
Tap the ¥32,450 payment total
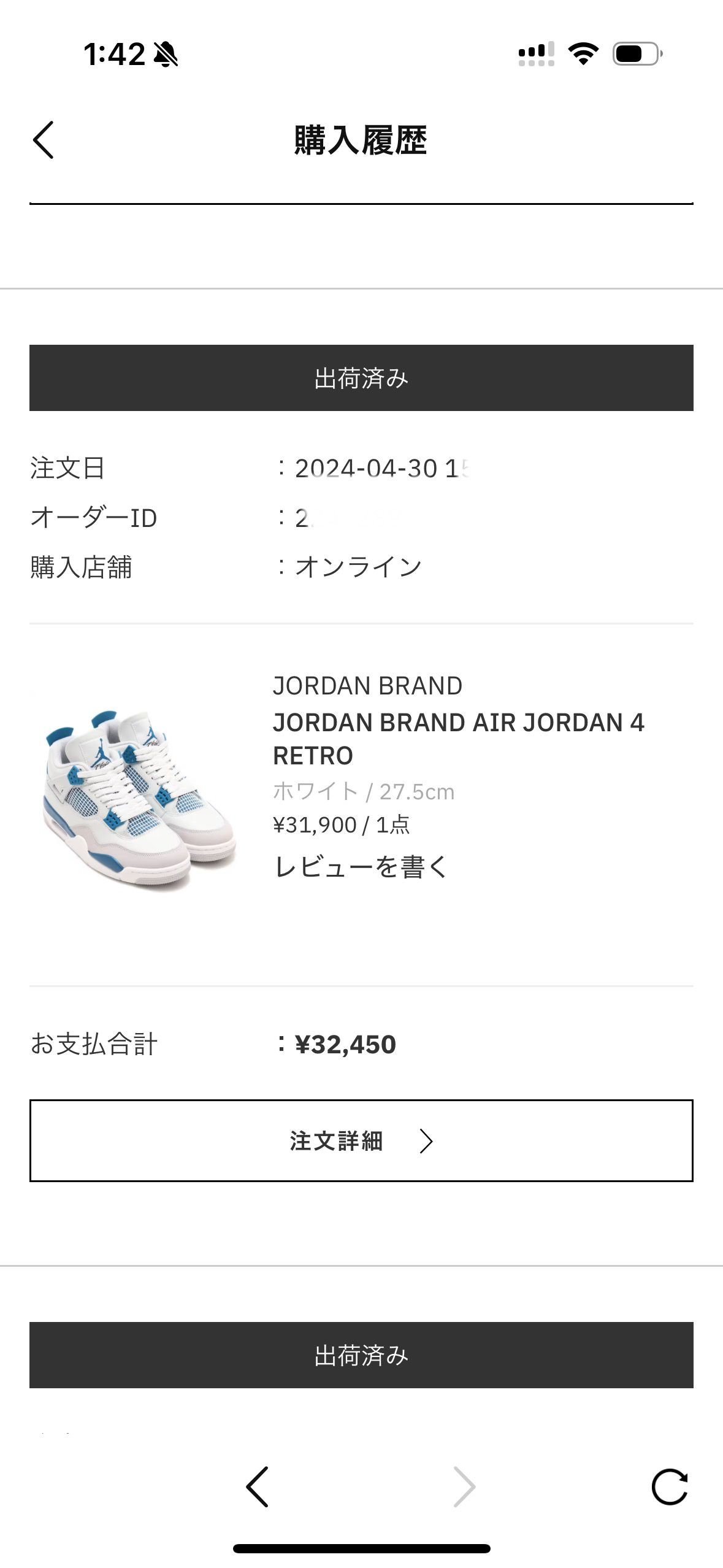tap(345, 1044)
